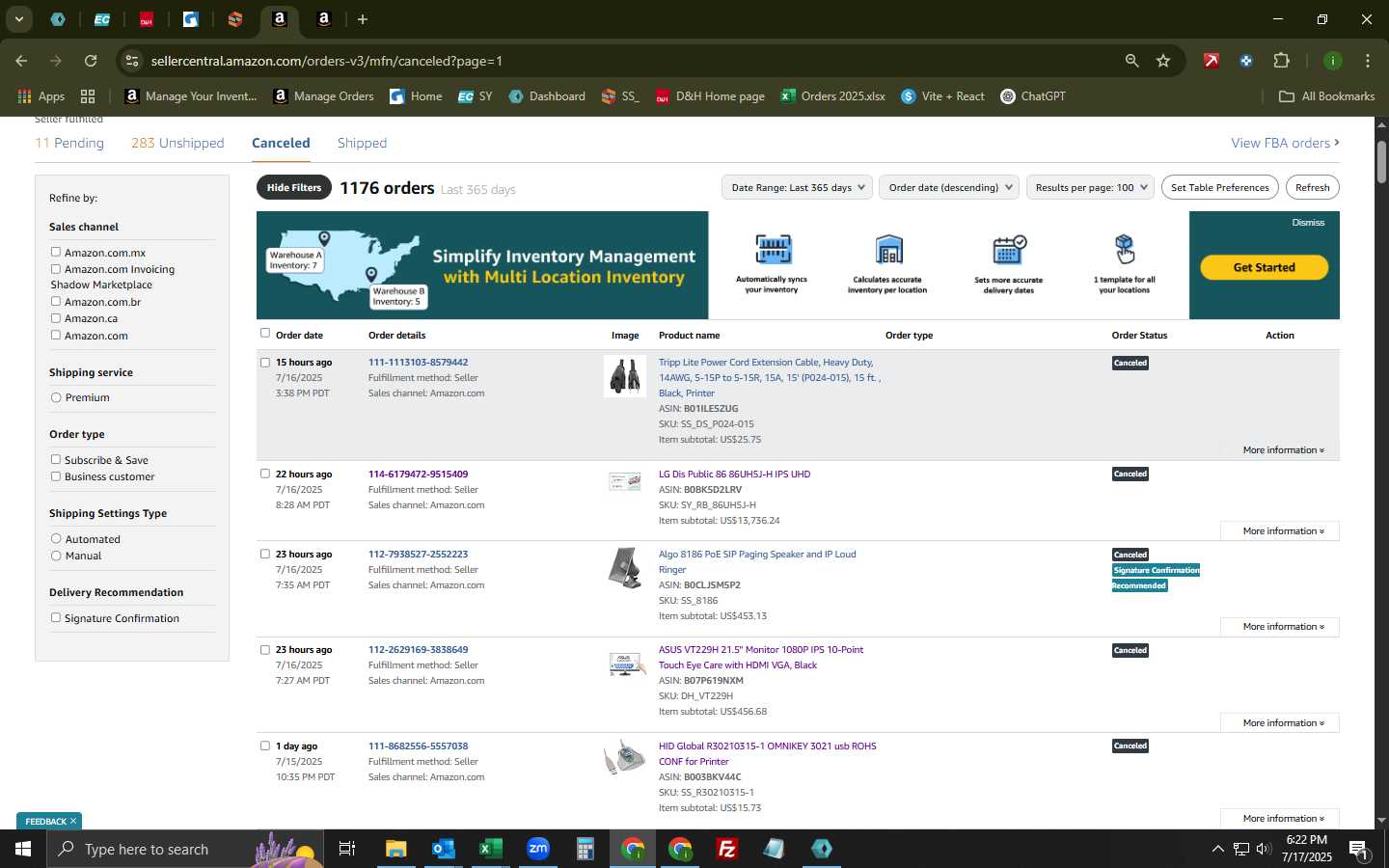The height and width of the screenshot is (868, 1389).
Task: Open Excel from the taskbar
Action: pos(491,849)
